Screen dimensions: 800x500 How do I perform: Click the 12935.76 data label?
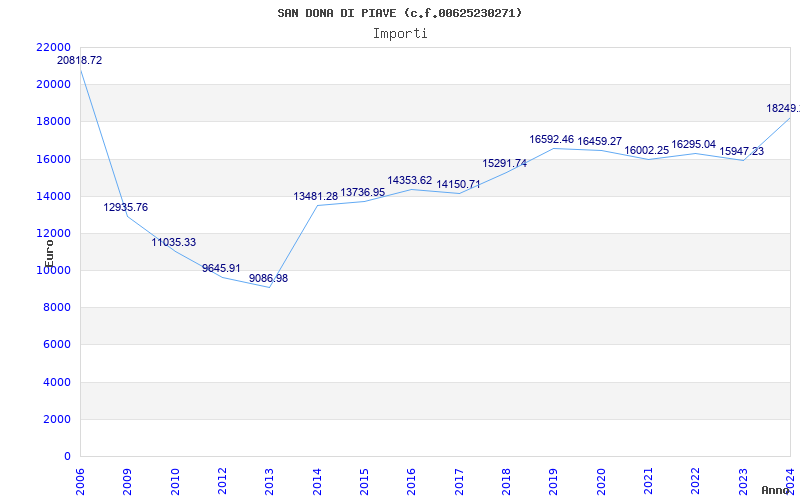(x=126, y=207)
